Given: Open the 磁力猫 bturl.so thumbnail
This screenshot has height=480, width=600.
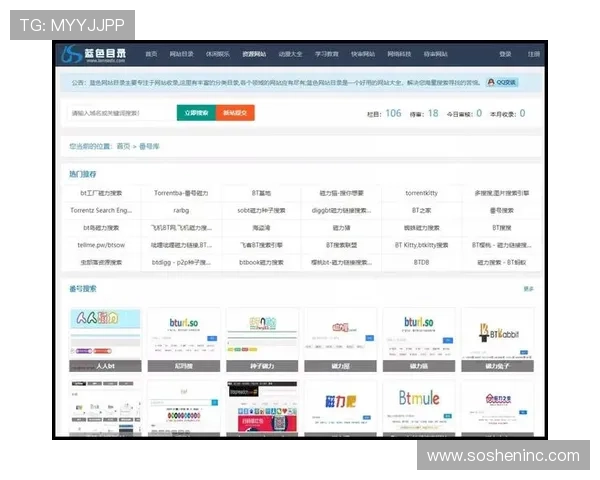Looking at the screenshot, I should pyautogui.click(x=419, y=340).
